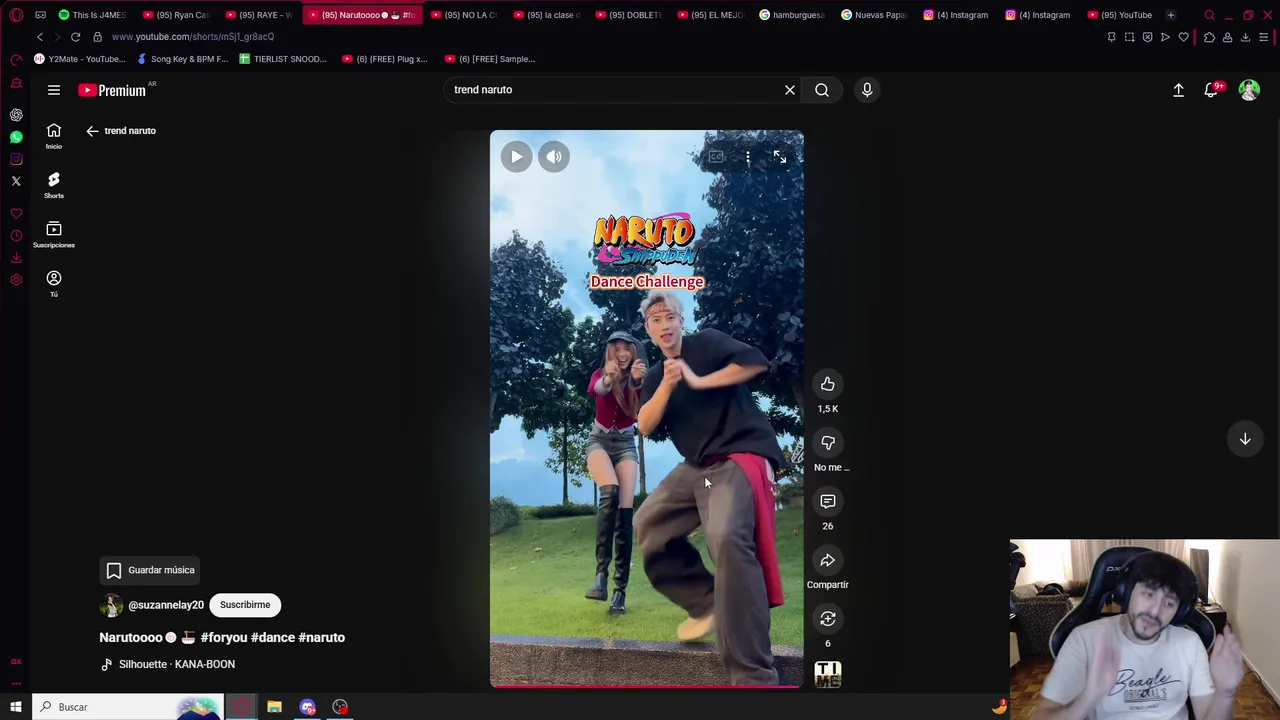Open Inicio in YouTube sidebar

[x=54, y=137]
